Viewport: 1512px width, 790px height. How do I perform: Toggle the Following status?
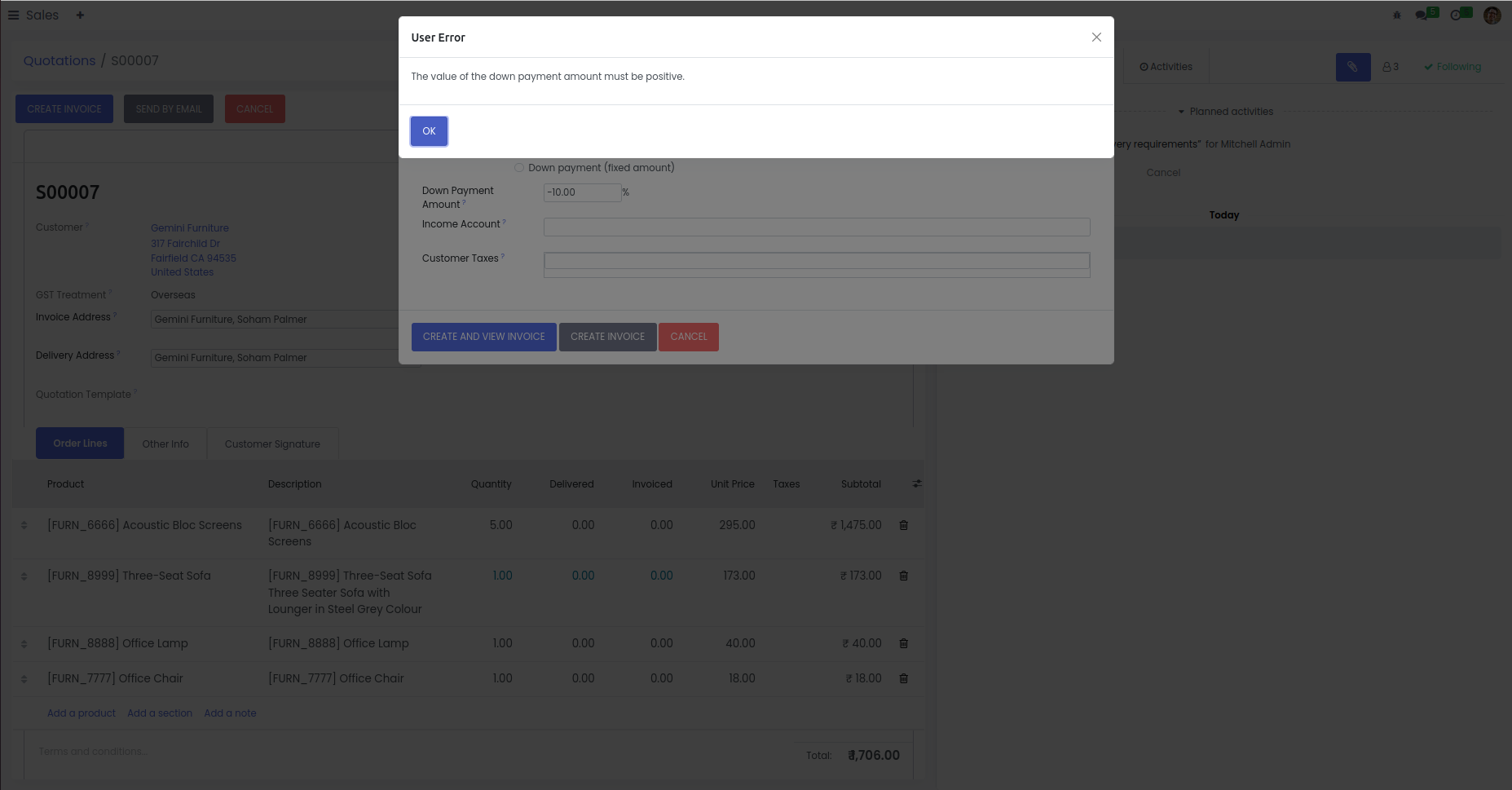pyautogui.click(x=1452, y=67)
